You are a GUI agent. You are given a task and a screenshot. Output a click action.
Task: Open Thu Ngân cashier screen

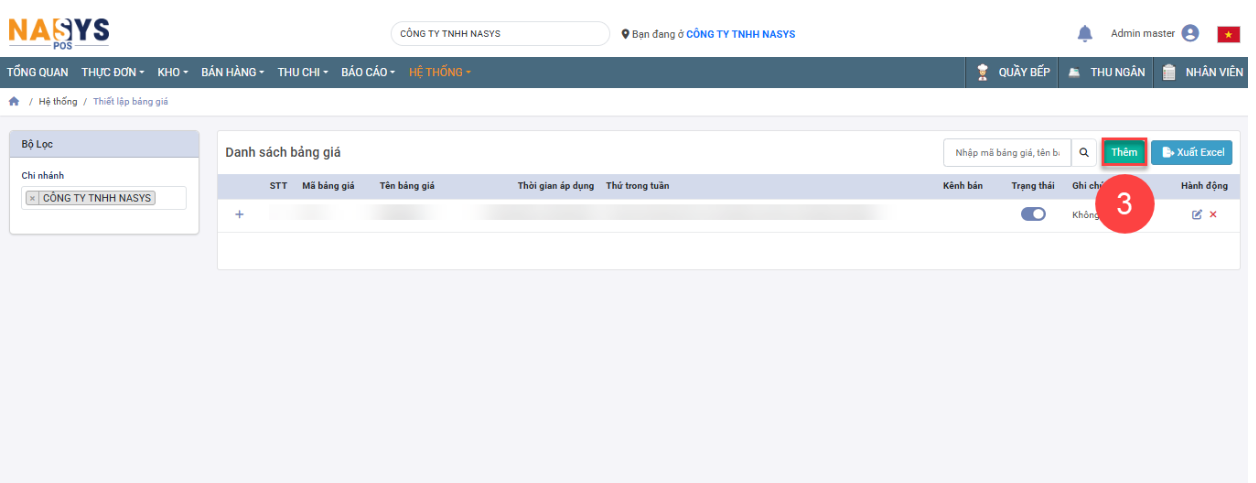click(1106, 73)
